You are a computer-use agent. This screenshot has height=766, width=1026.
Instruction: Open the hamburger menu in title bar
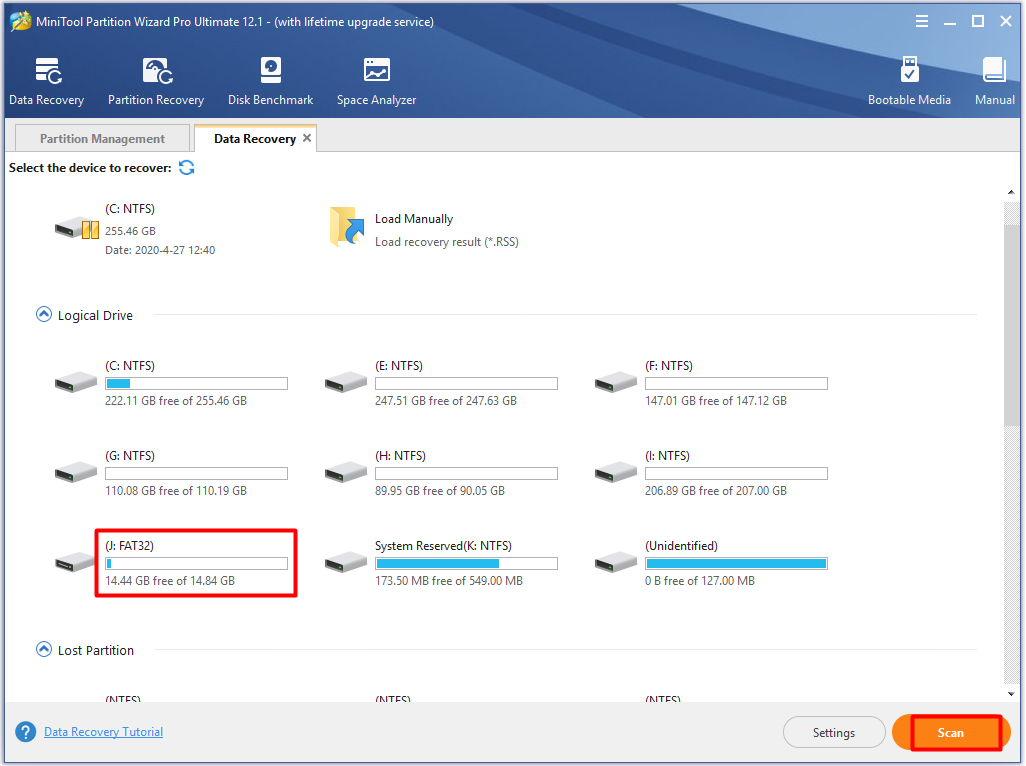tap(921, 22)
